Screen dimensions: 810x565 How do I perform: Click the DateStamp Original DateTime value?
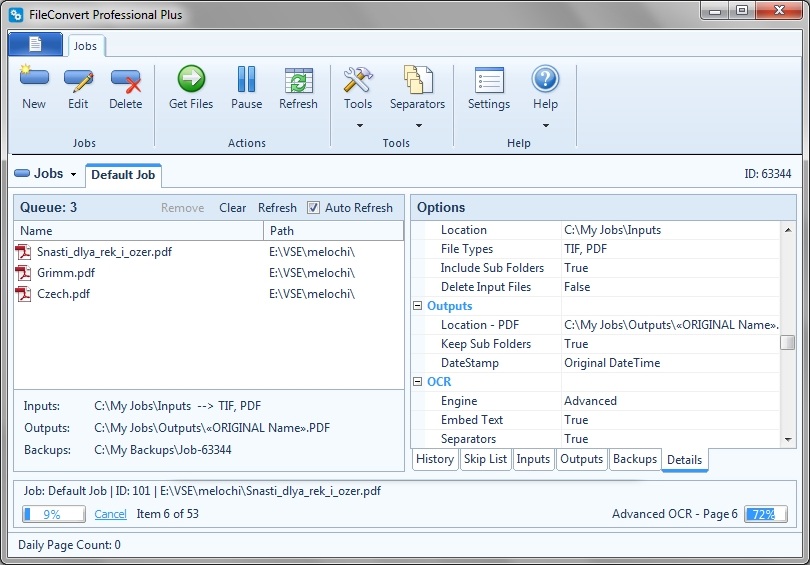pos(612,363)
